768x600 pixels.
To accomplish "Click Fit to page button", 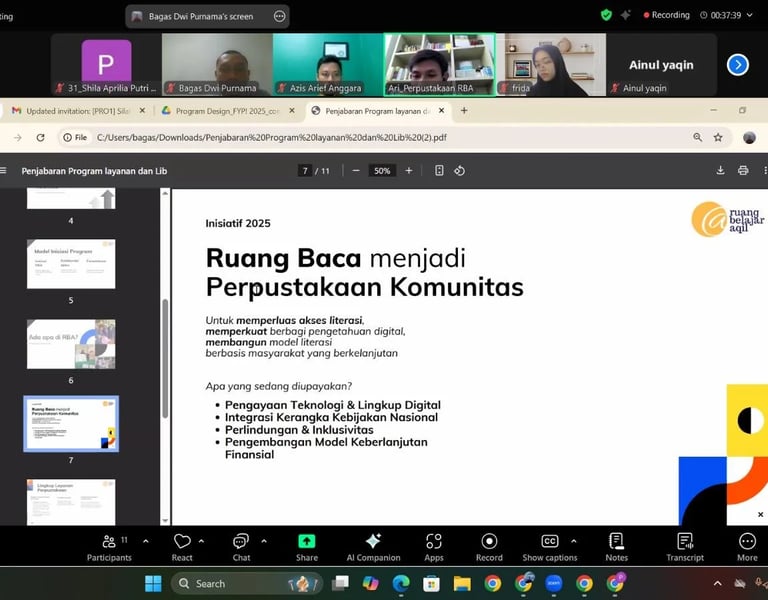I will tap(439, 171).
